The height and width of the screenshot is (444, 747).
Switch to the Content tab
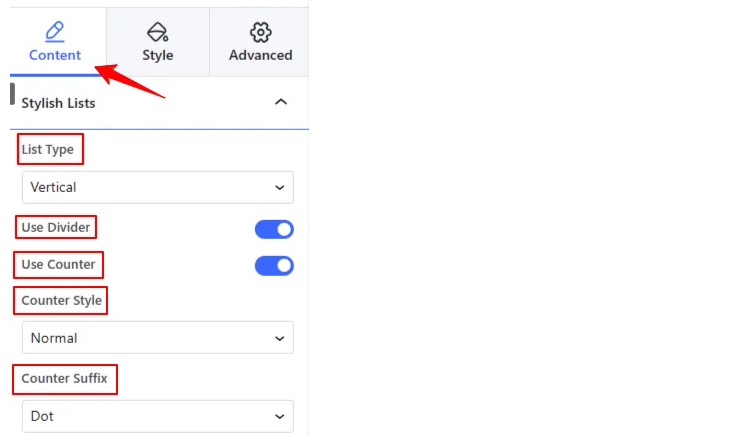click(55, 42)
